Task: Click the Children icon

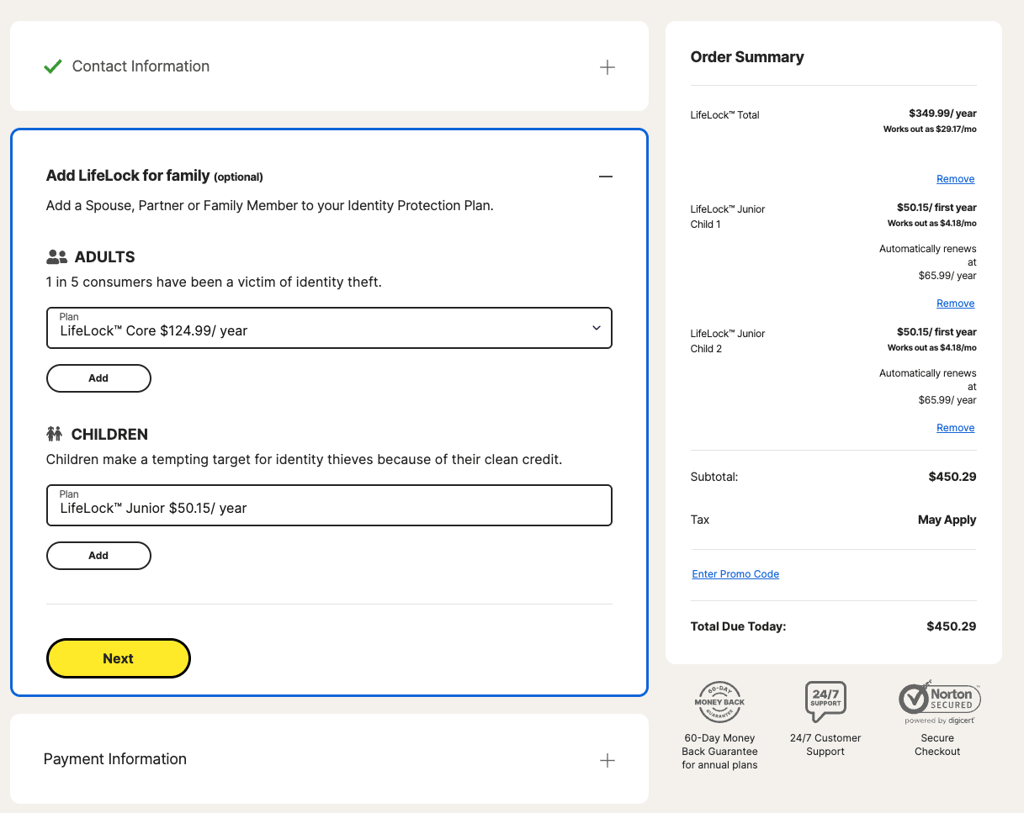Action: [54, 434]
